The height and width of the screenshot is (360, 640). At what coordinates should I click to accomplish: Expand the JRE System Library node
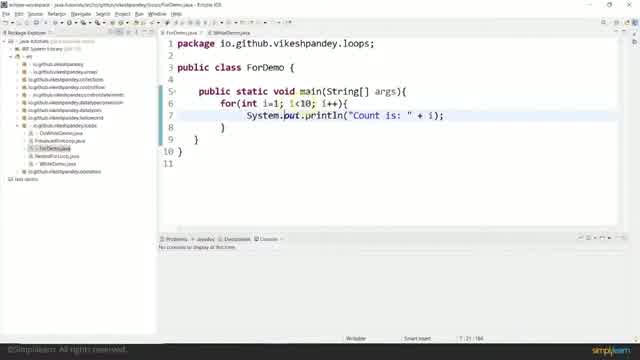tap(11, 49)
